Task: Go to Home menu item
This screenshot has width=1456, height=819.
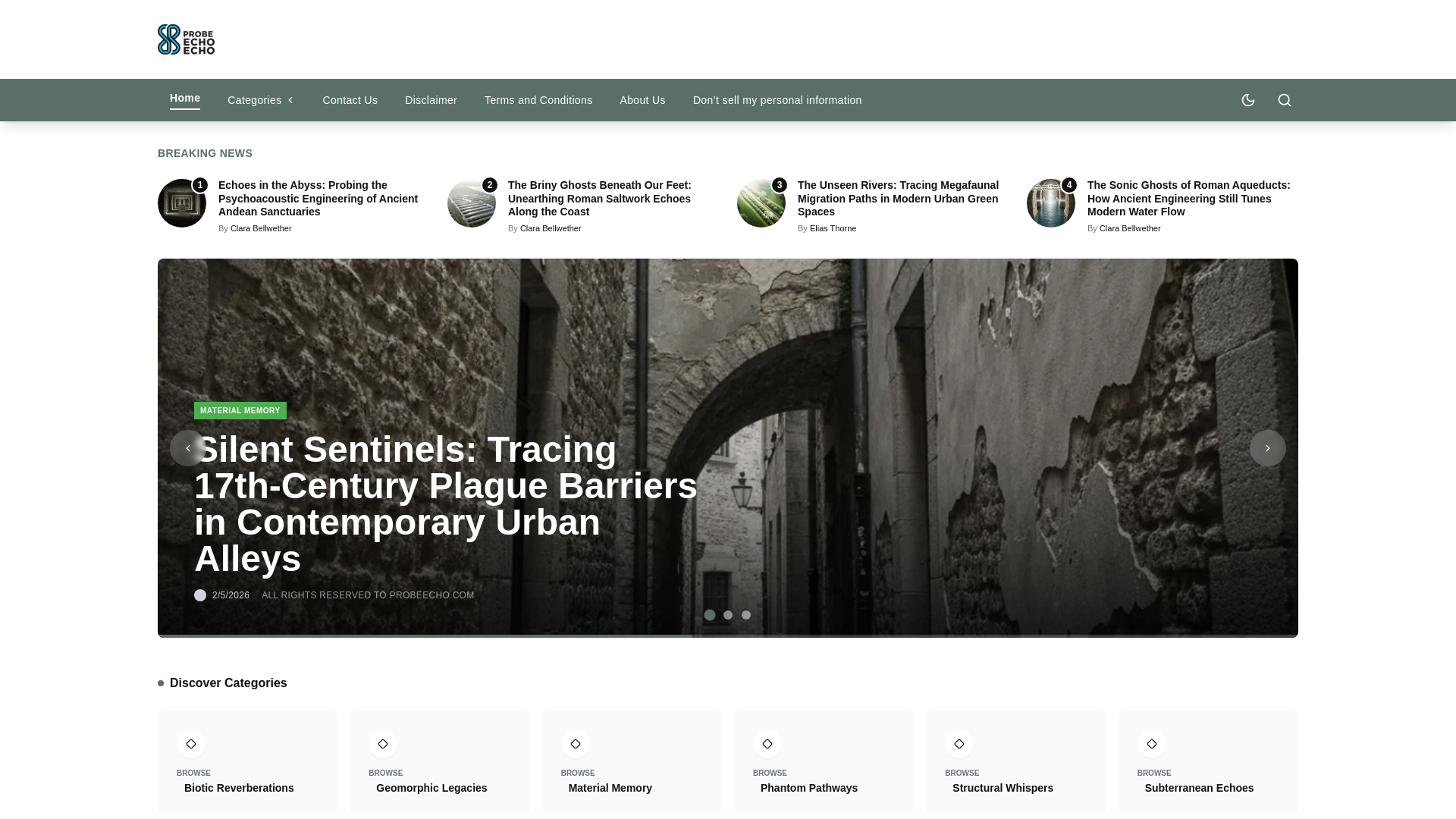Action: click(x=185, y=99)
